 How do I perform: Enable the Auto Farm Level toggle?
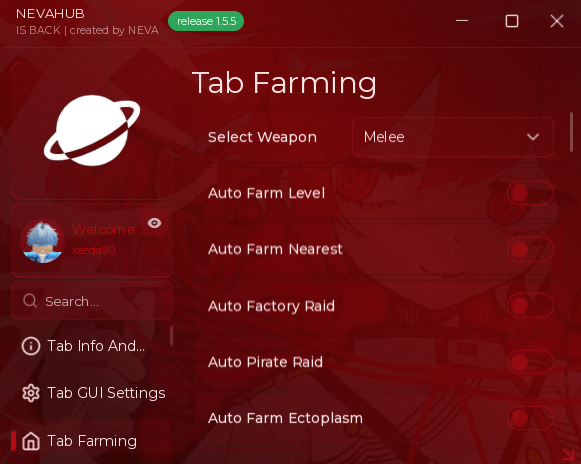pyautogui.click(x=530, y=193)
